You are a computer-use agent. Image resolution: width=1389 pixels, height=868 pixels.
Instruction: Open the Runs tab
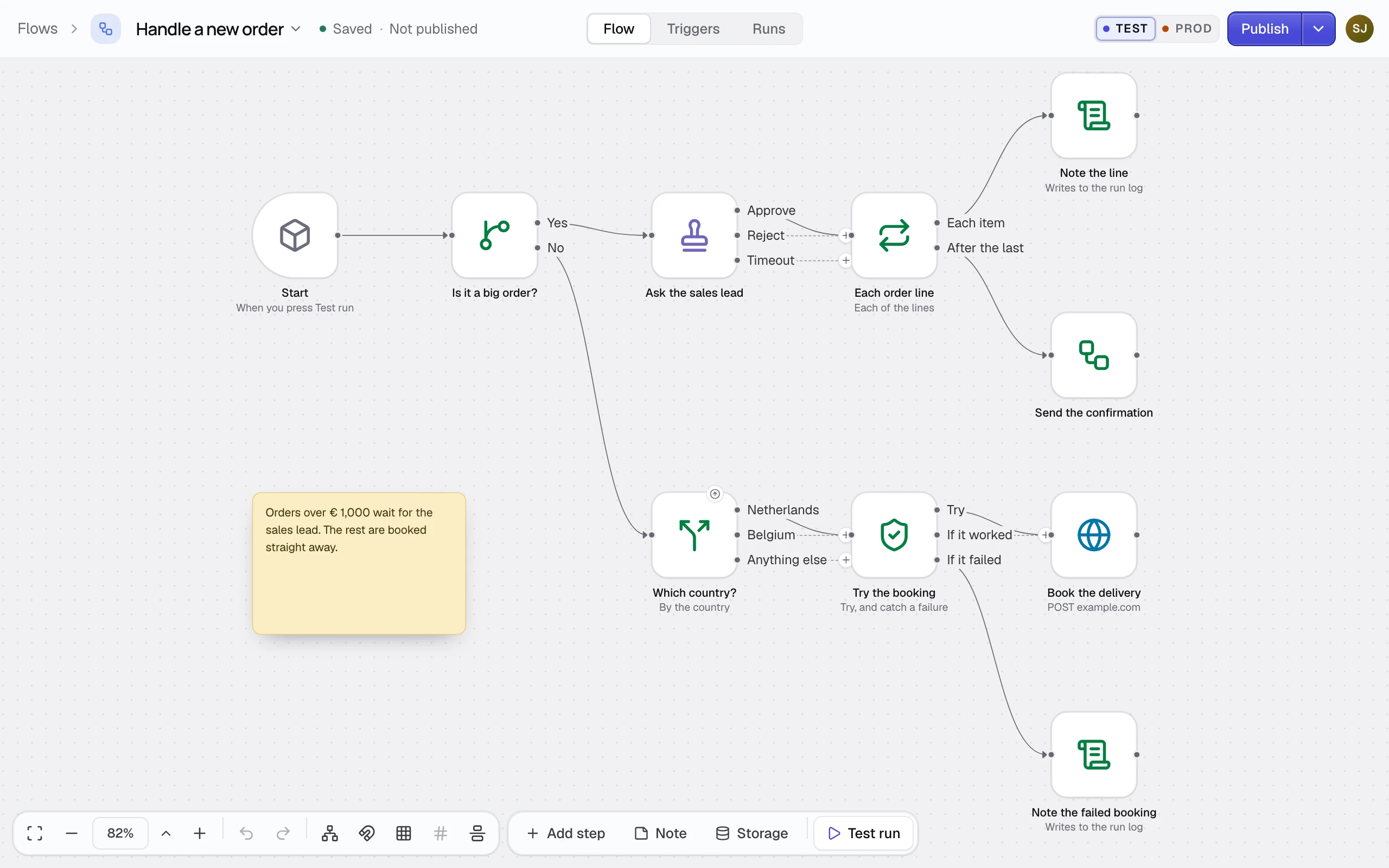[x=768, y=29]
